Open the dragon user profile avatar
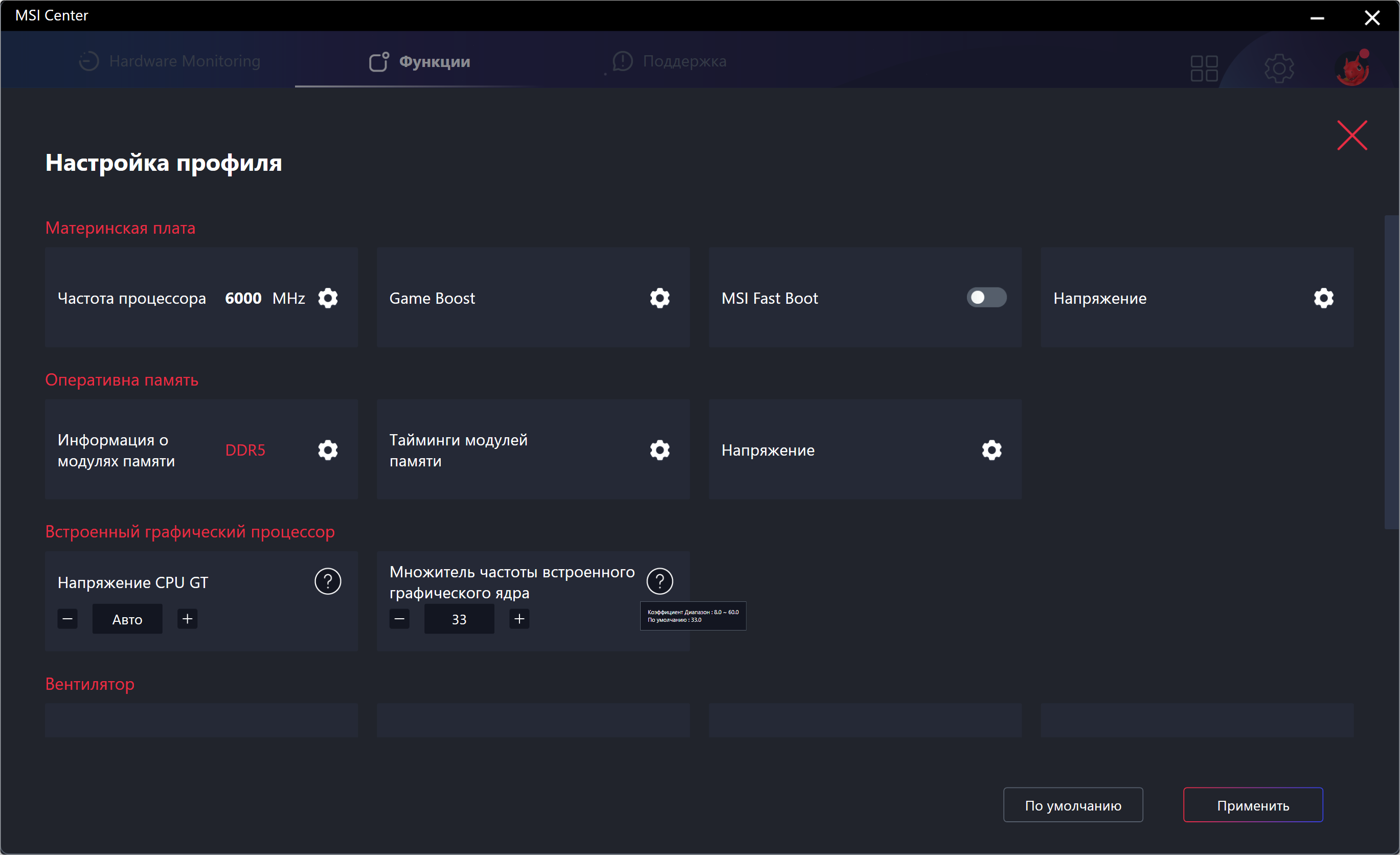The width and height of the screenshot is (1400, 855). click(x=1353, y=67)
